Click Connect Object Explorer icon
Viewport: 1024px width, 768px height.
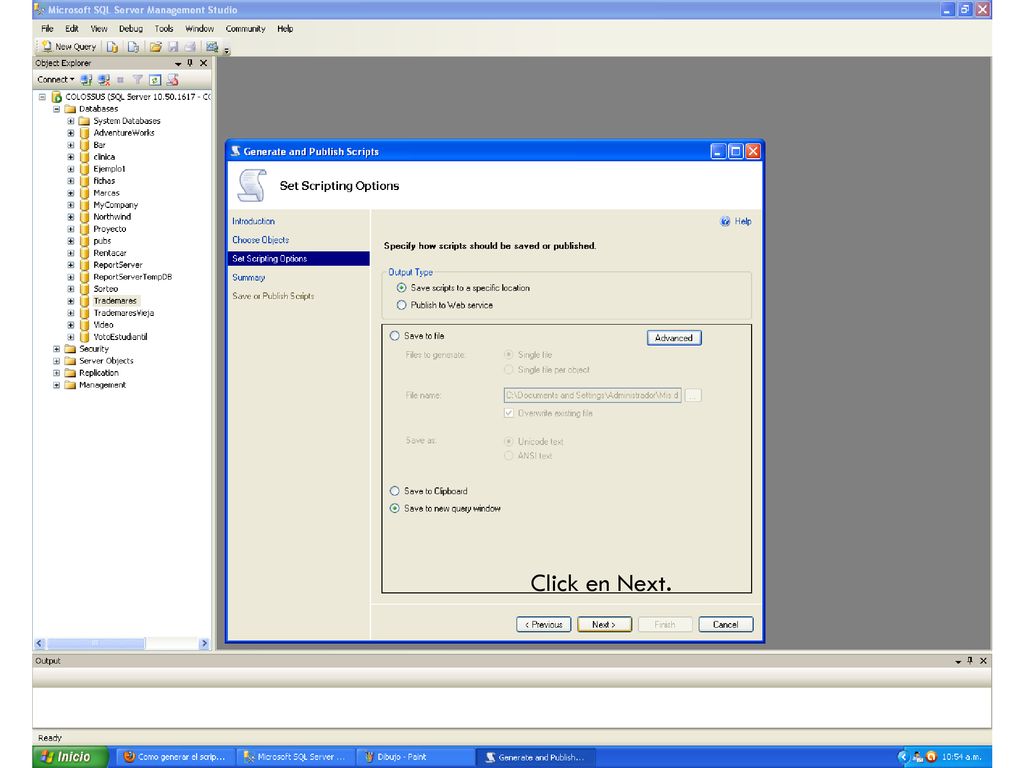[x=86, y=80]
